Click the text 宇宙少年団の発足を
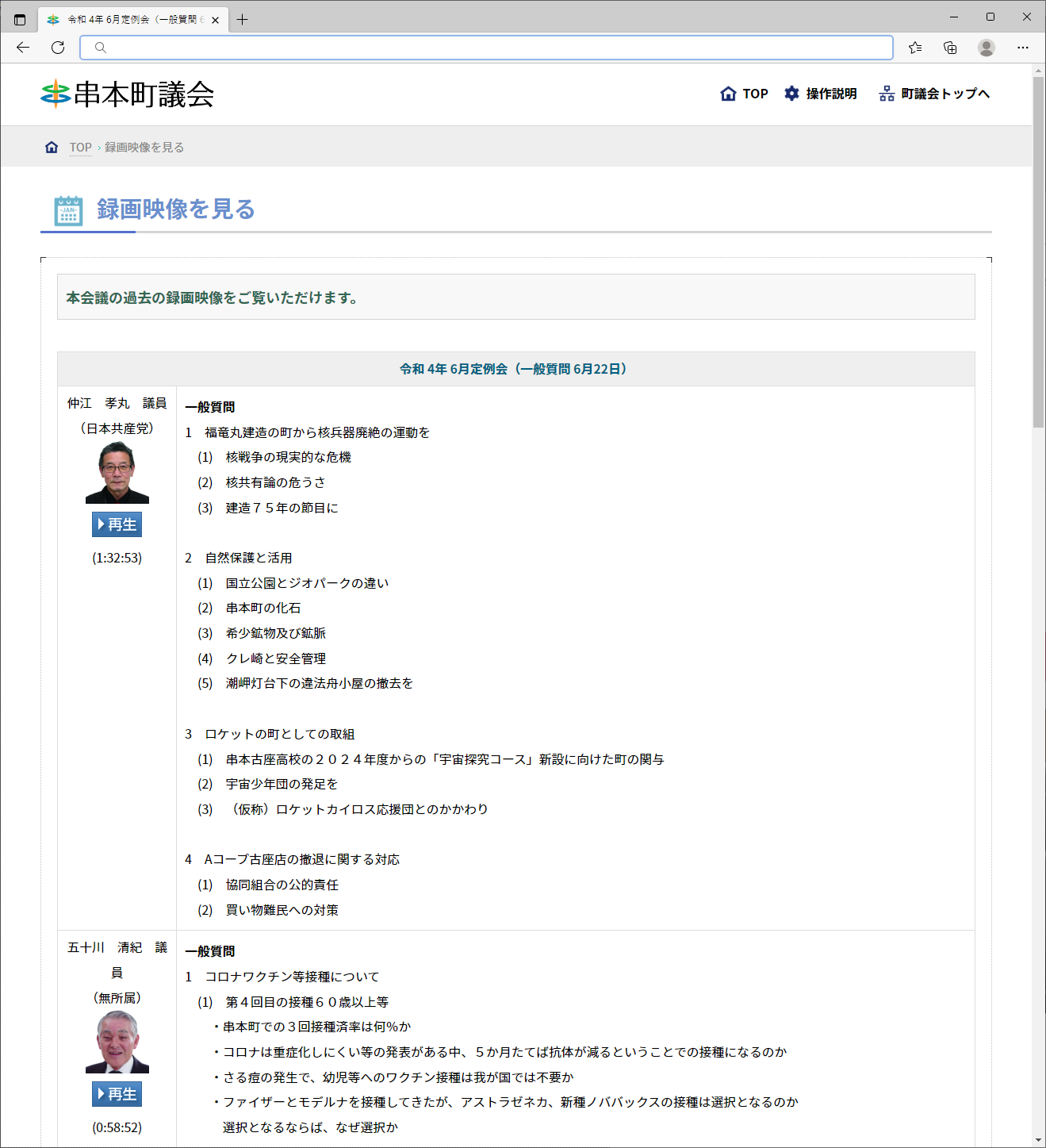The height and width of the screenshot is (1148, 1046). [x=282, y=784]
